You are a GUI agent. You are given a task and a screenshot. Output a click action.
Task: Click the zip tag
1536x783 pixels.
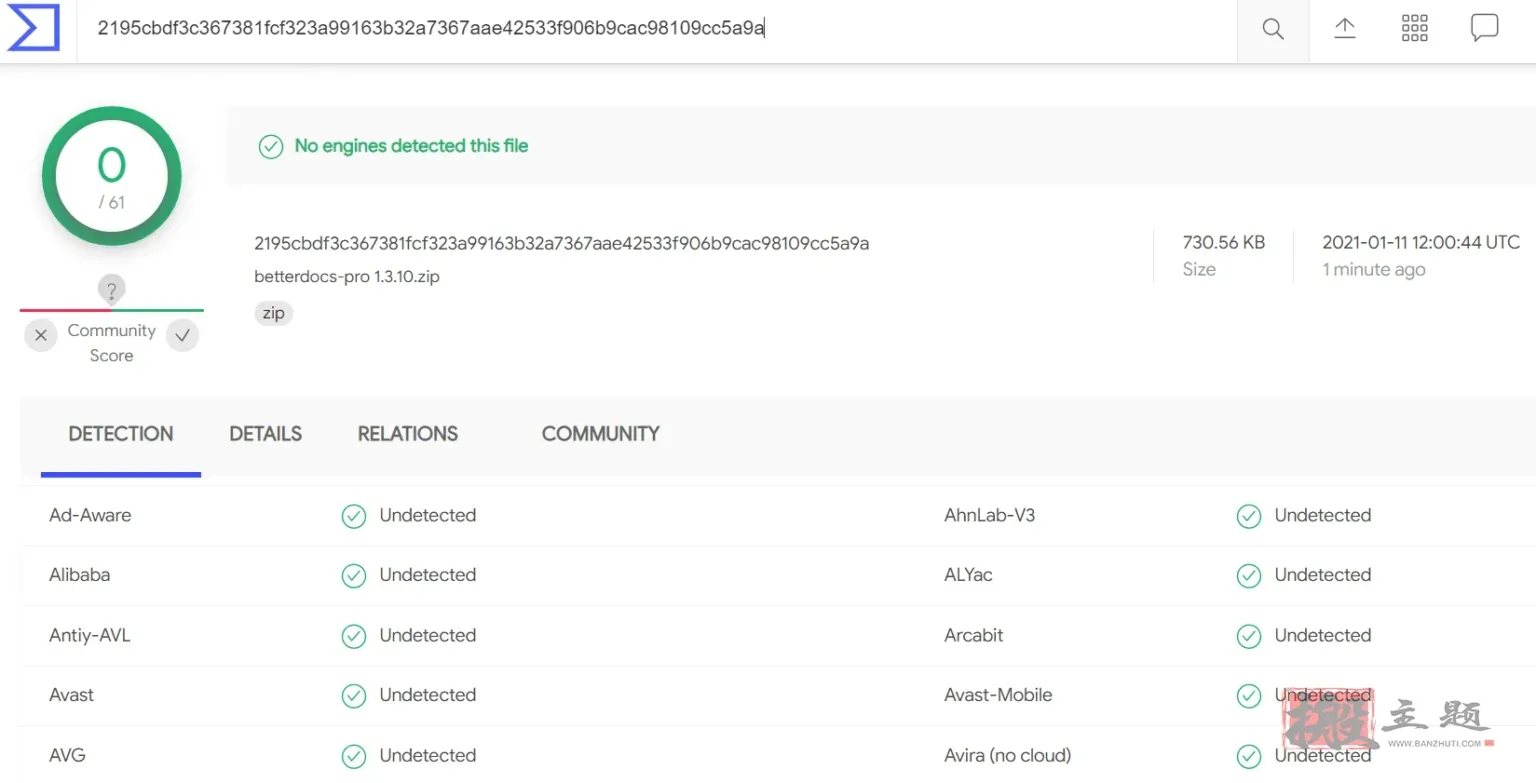click(x=273, y=313)
